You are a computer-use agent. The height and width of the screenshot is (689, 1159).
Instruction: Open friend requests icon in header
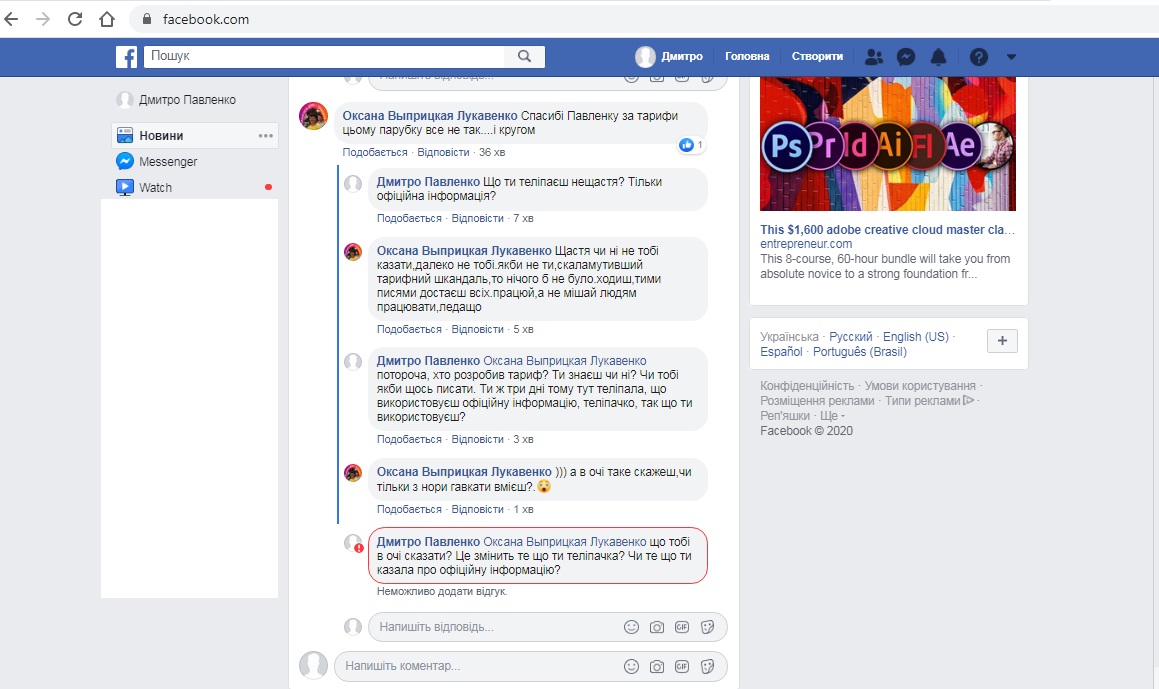[874, 57]
